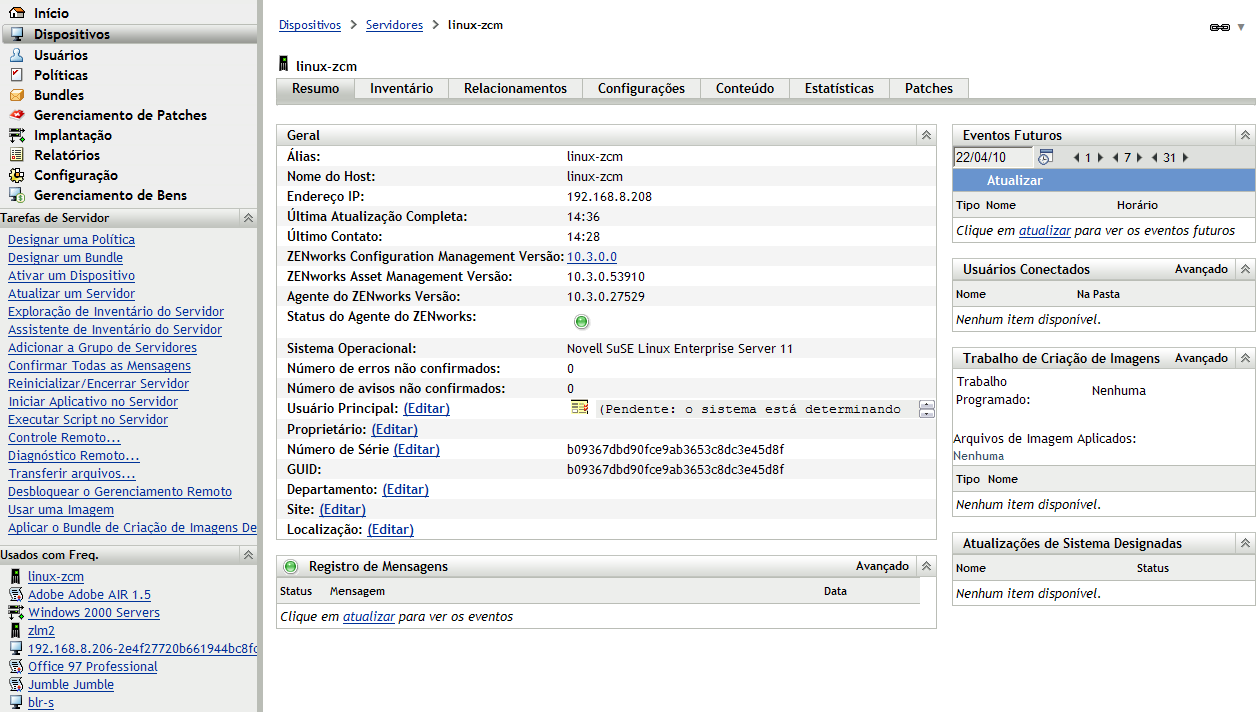Screen dimensions: 1259x712
Task: Collapse the Usados com Freq. section
Action: (x=248, y=554)
